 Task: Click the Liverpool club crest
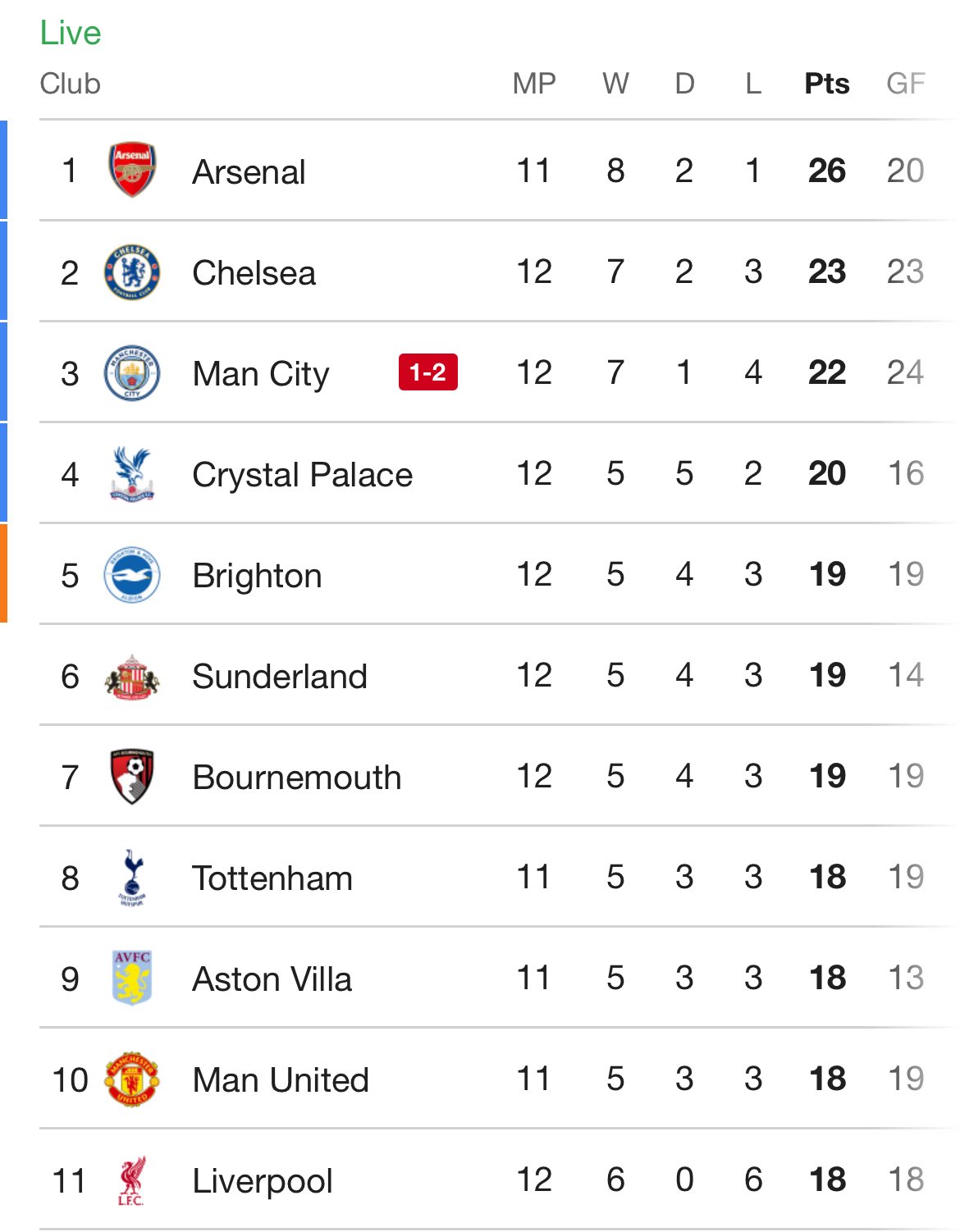(132, 1180)
